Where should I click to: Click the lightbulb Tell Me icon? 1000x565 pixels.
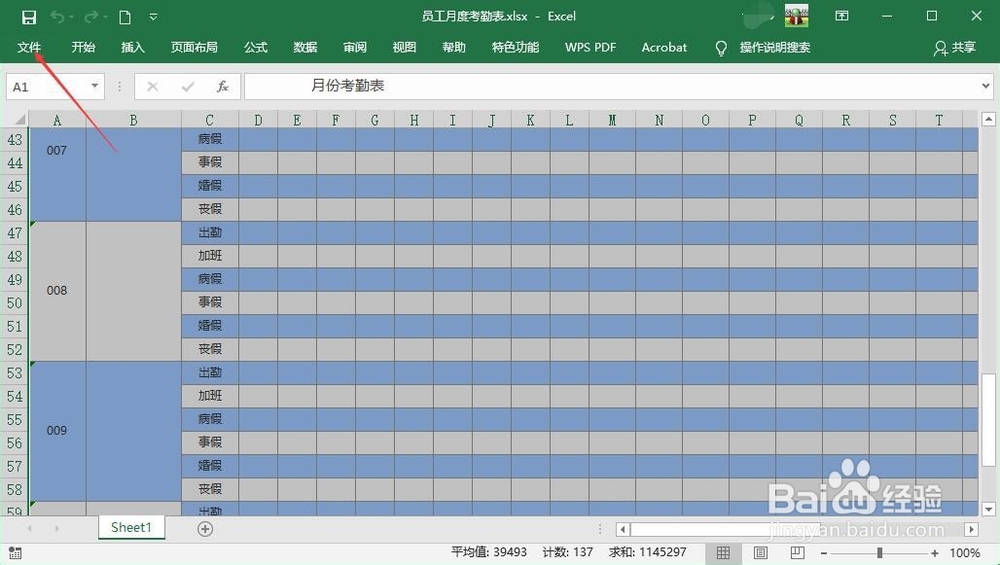[721, 48]
